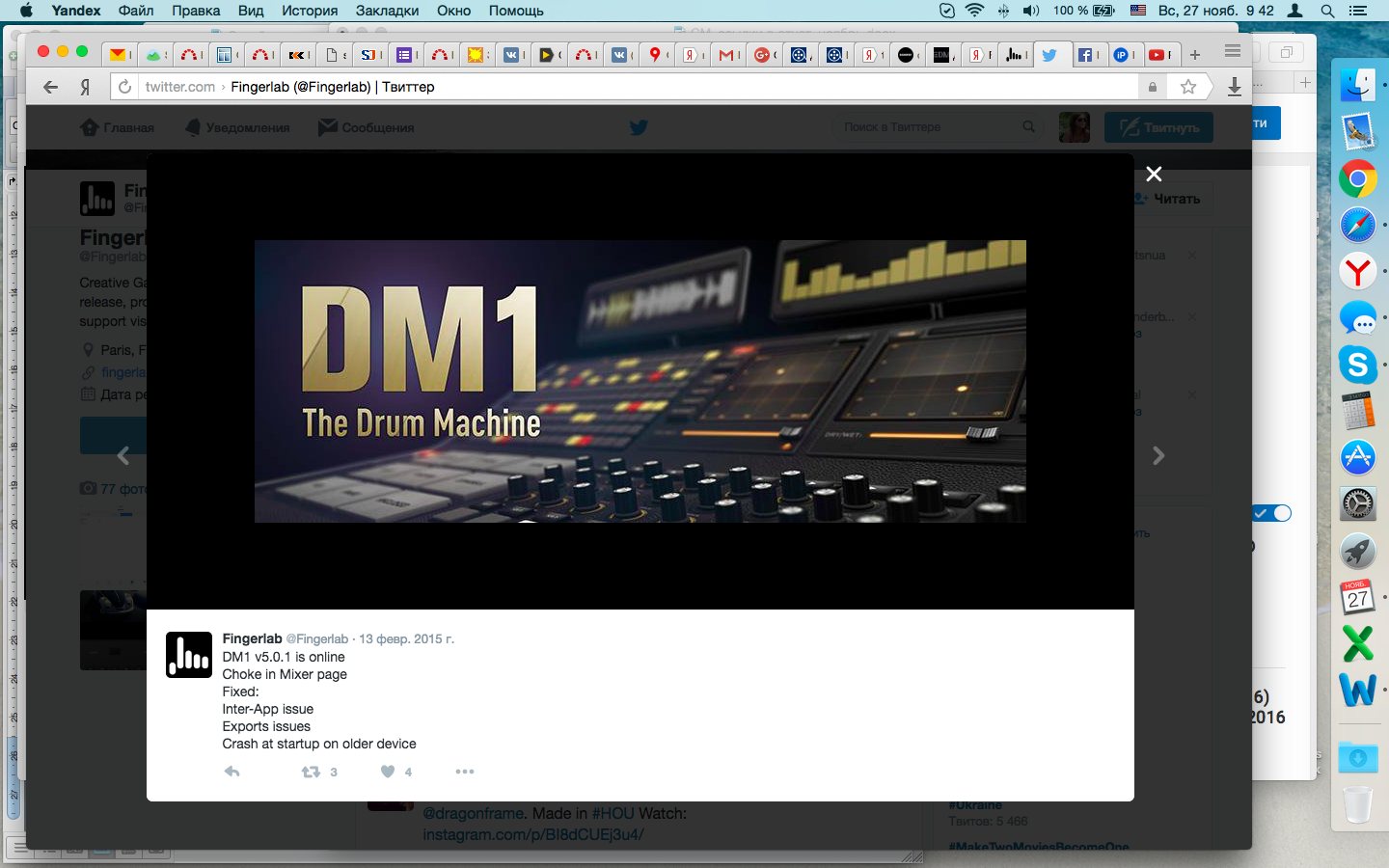Open the @Fingerlab handle in the tweet

pos(317,638)
